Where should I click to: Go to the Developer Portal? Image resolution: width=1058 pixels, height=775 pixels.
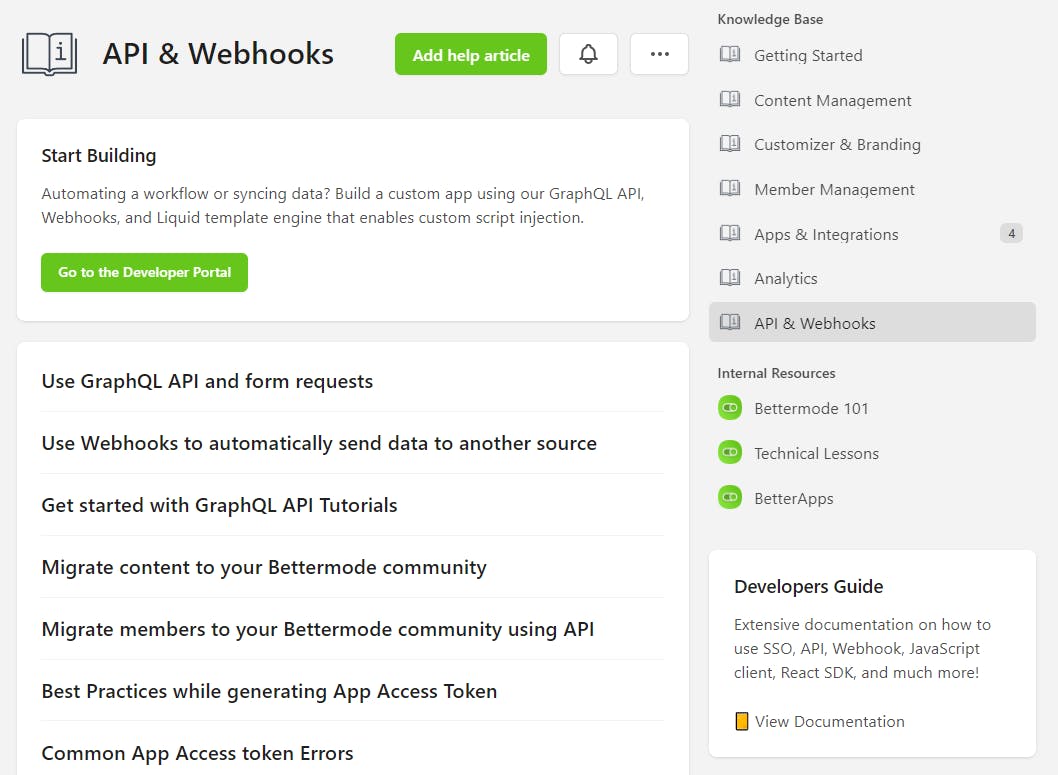coord(144,272)
